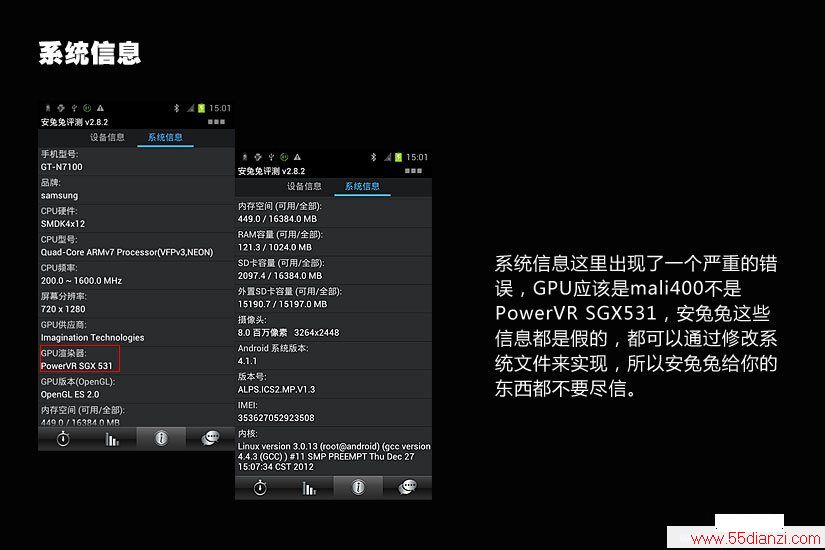
Task: Select 121.3 / 1024.0 MB RAM value
Action: tap(275, 247)
